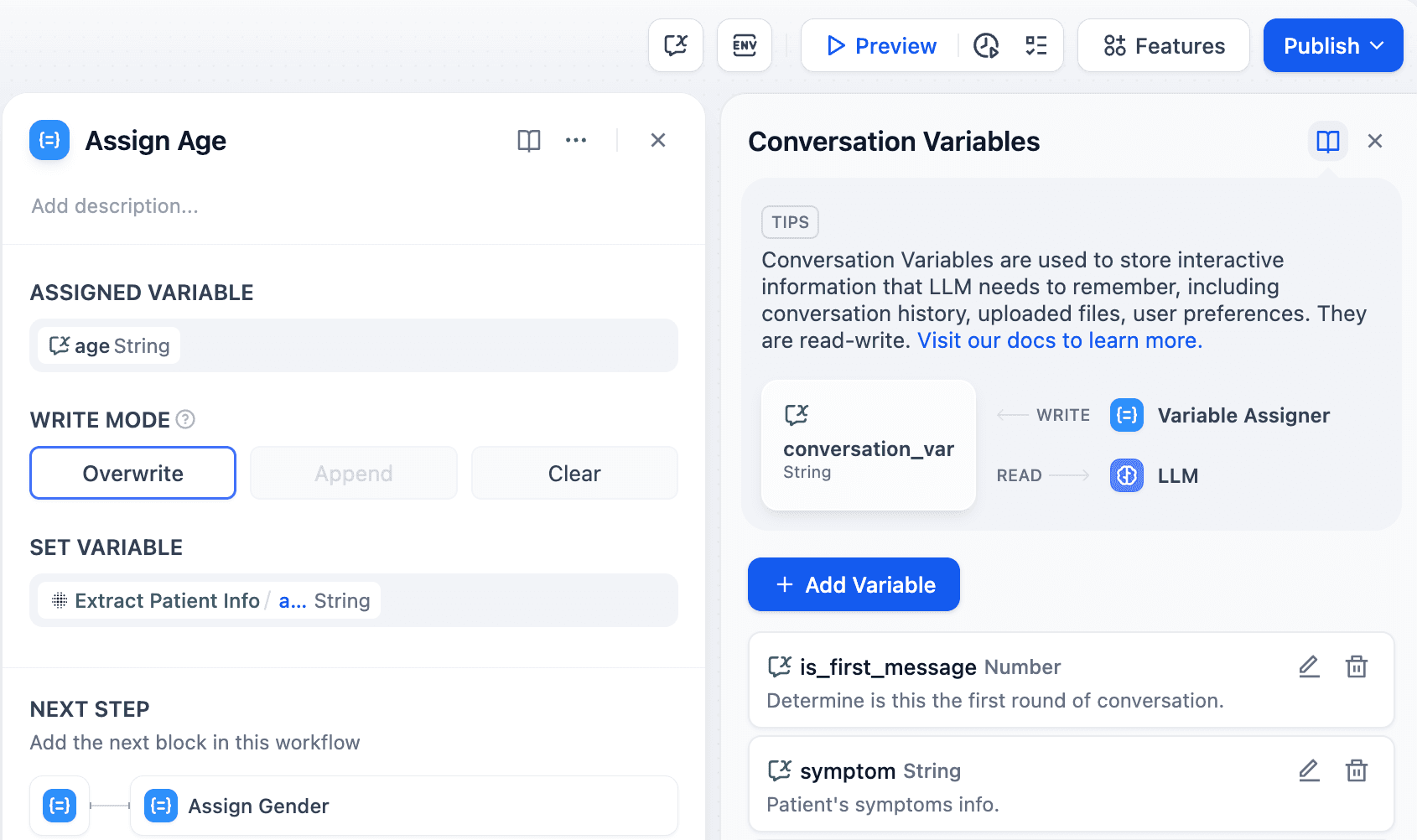Viewport: 1417px width, 840px height.
Task: Open the Assign Age node help book icon
Action: tap(528, 141)
